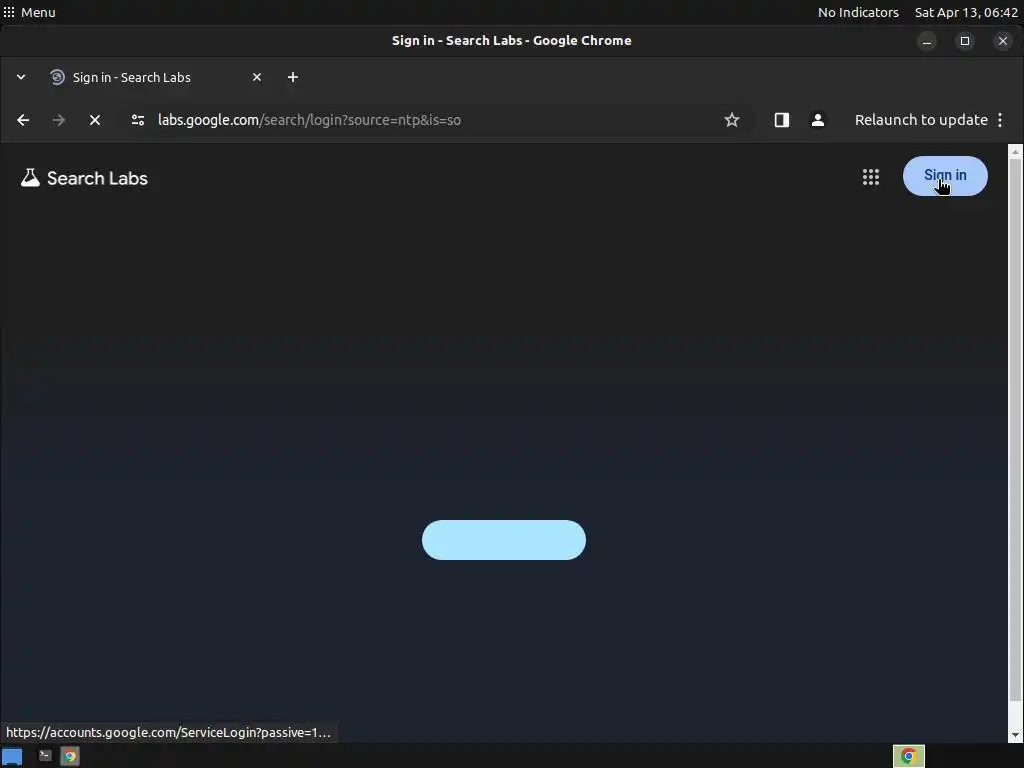
Task: Bookmark this tab with the star
Action: (x=732, y=120)
